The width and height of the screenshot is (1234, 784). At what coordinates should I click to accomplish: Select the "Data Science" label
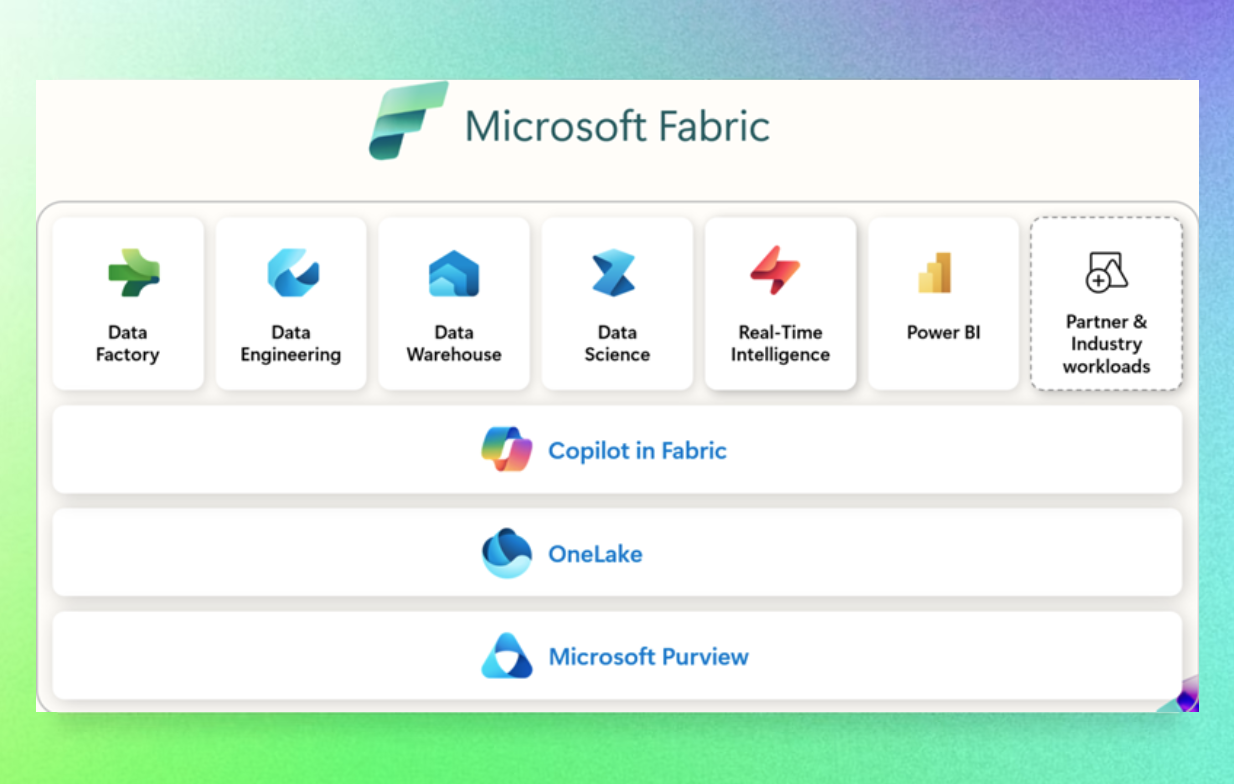617,343
